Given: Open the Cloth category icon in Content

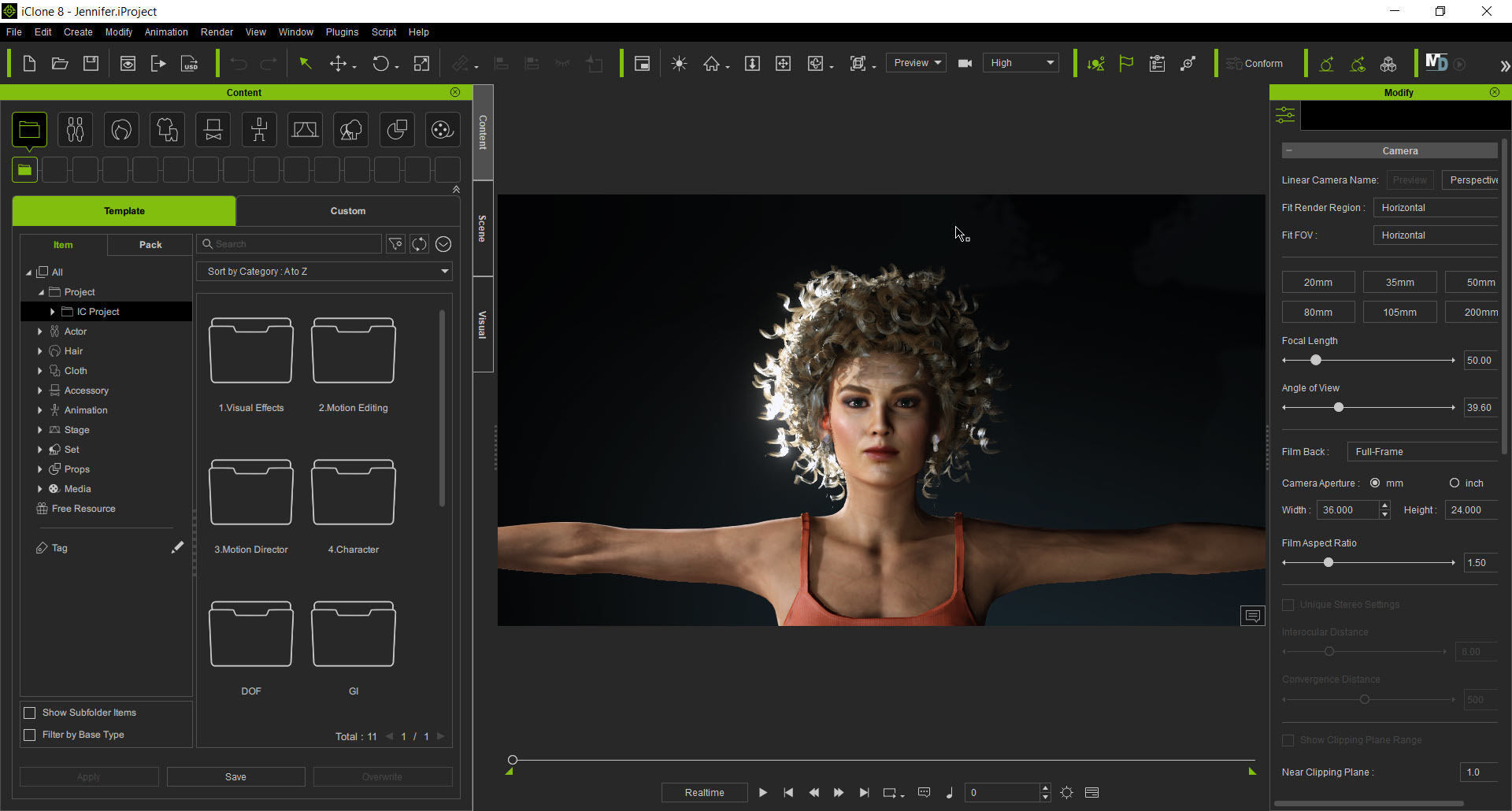Looking at the screenshot, I should click(x=167, y=130).
